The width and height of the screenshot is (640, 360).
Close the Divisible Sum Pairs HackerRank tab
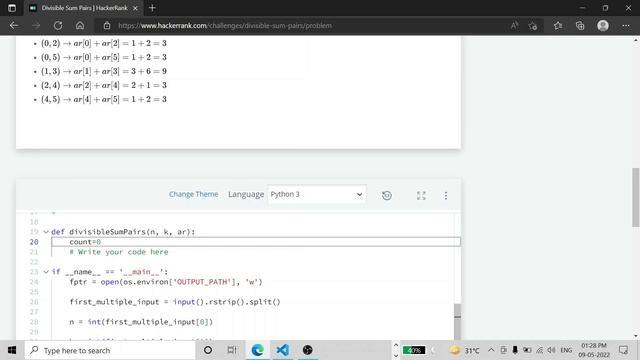(135, 8)
